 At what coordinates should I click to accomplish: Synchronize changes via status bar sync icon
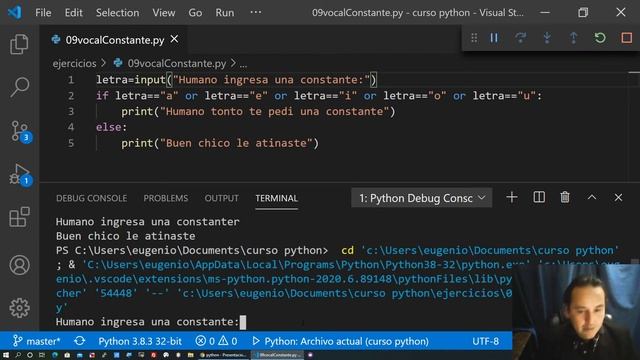click(80, 341)
